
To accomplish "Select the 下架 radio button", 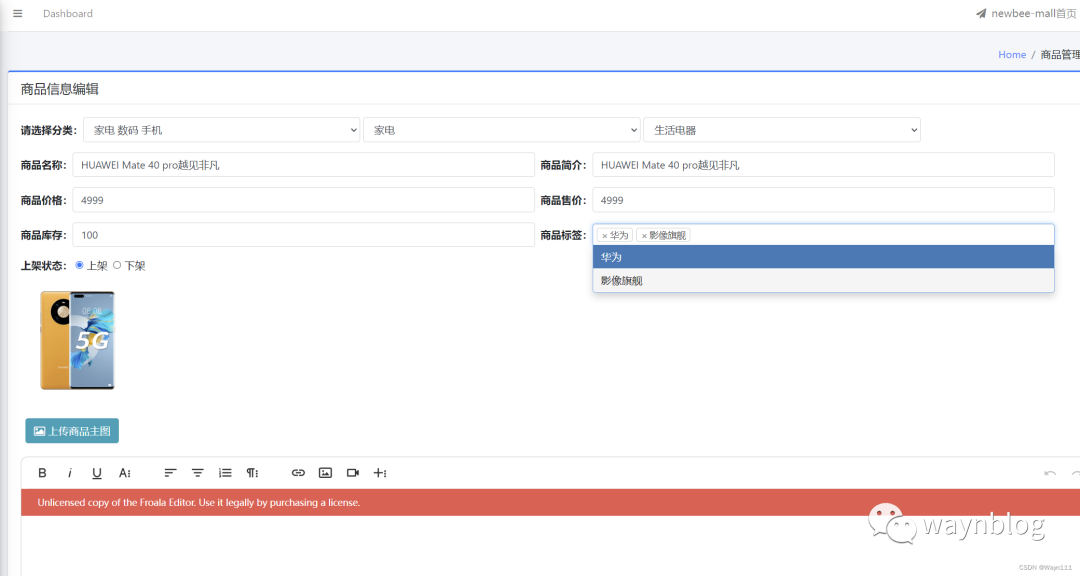I will click(117, 265).
